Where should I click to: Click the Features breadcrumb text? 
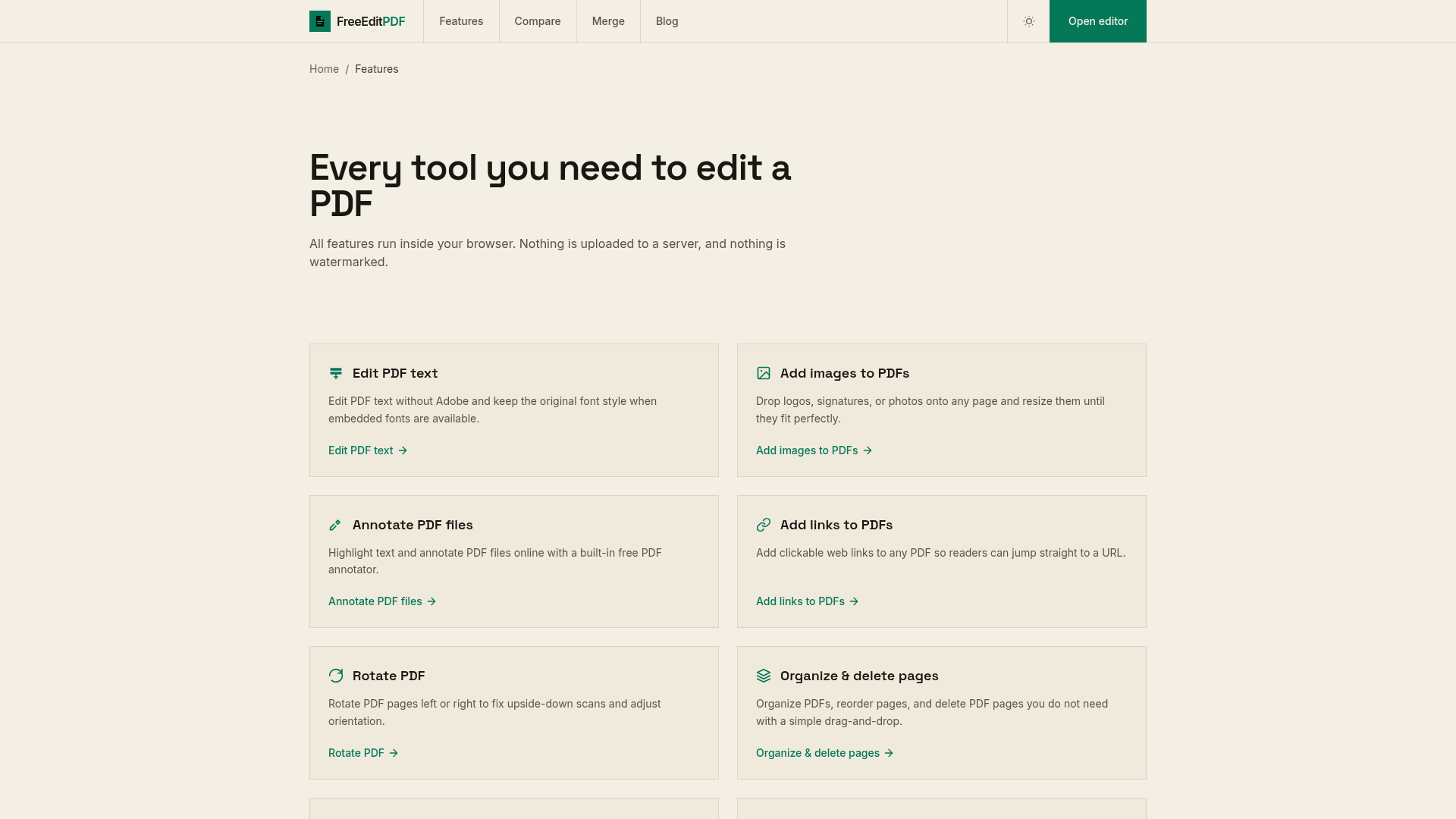point(377,69)
